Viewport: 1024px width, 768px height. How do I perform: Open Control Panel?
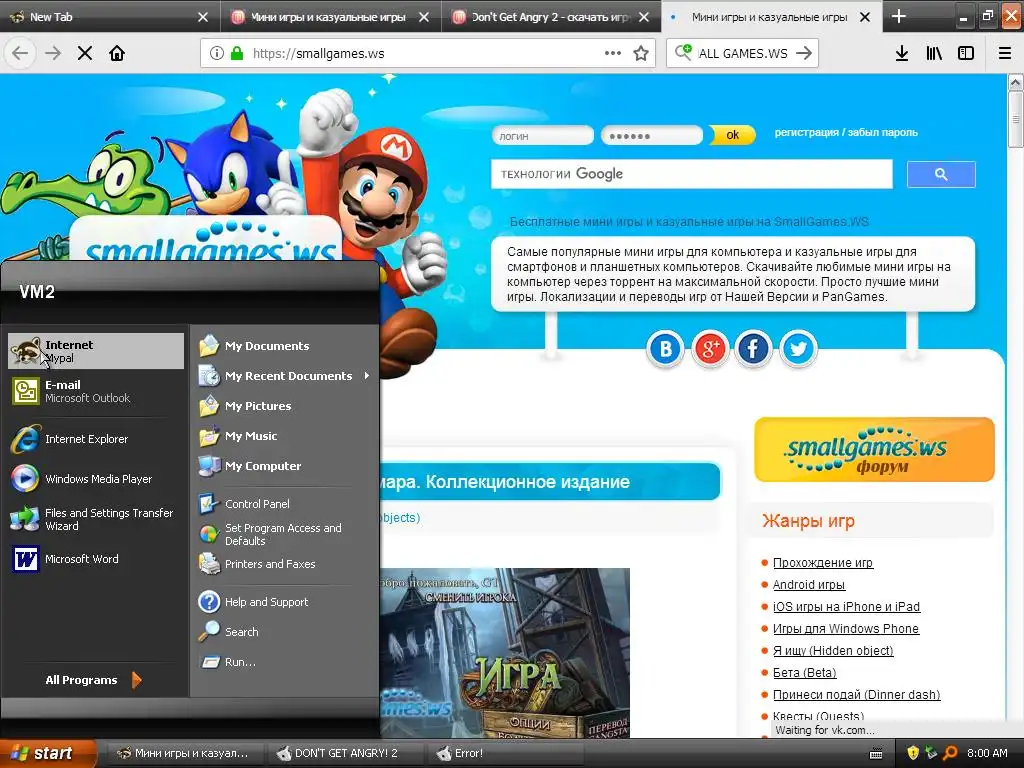pyautogui.click(x=285, y=504)
